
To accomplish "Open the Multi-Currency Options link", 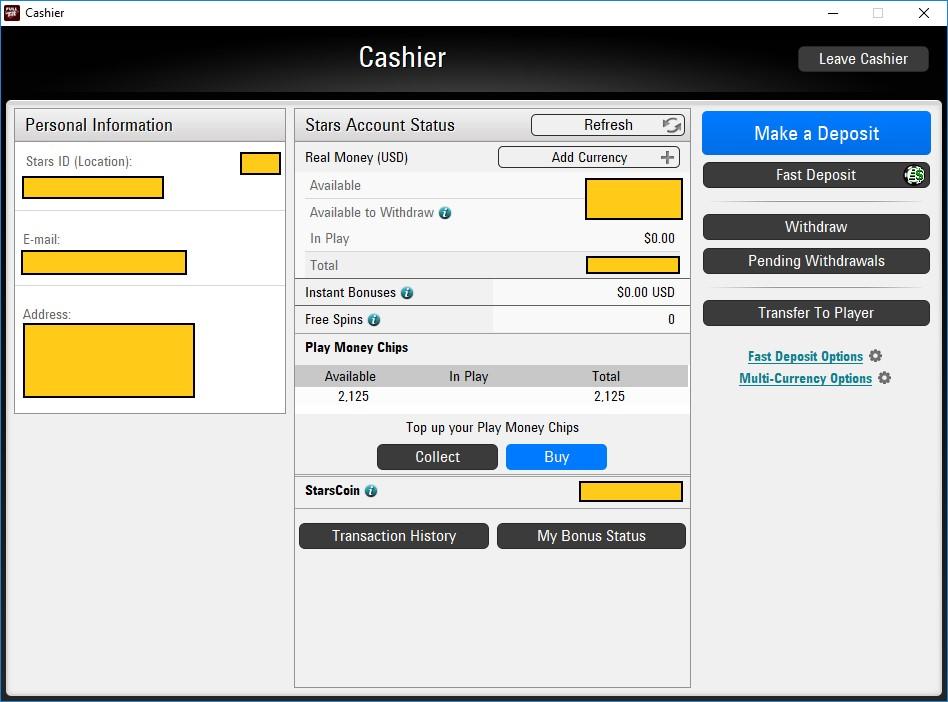I will [805, 378].
